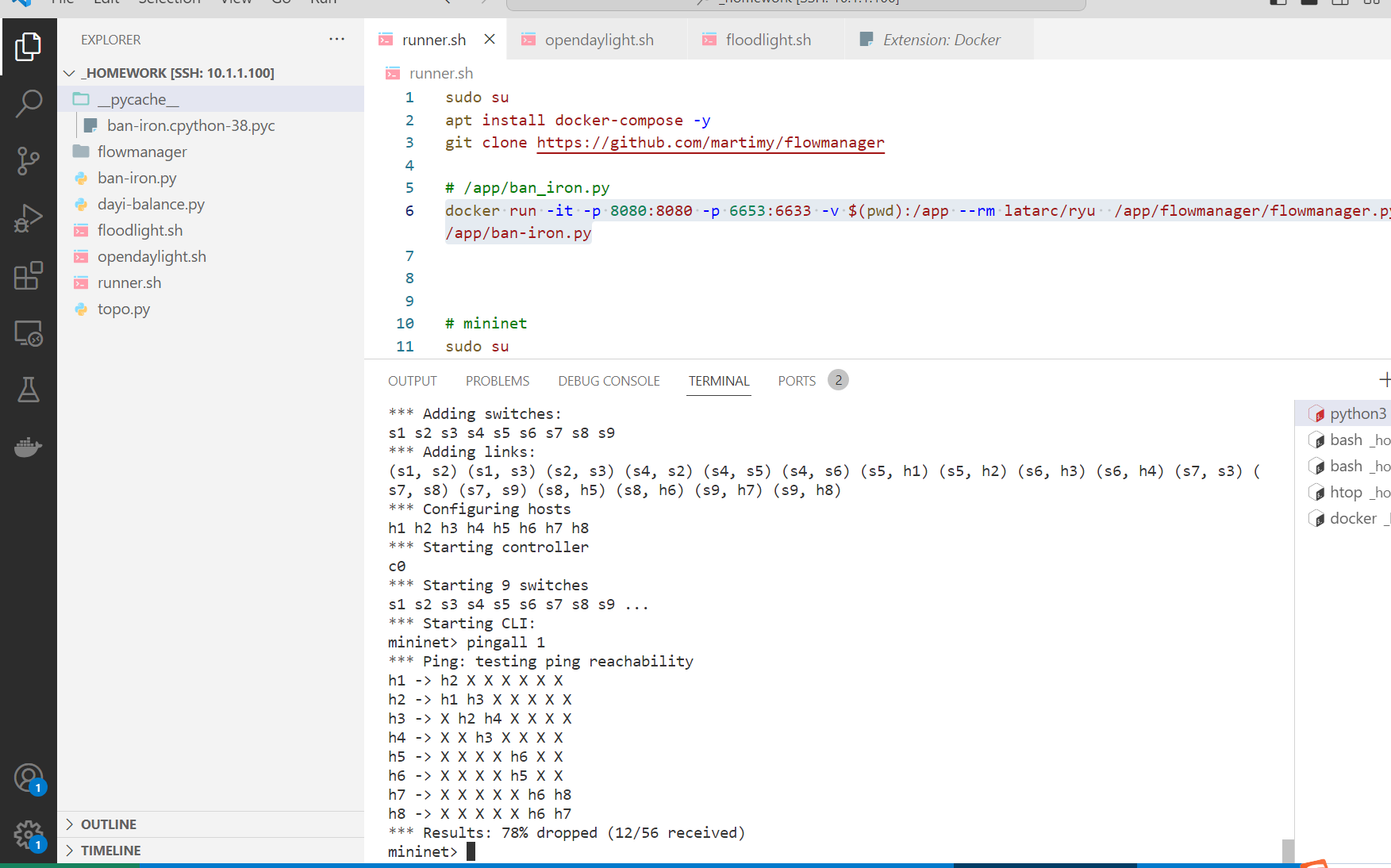Collapse the __pycache__ folder
1391x868 pixels.
(x=210, y=99)
